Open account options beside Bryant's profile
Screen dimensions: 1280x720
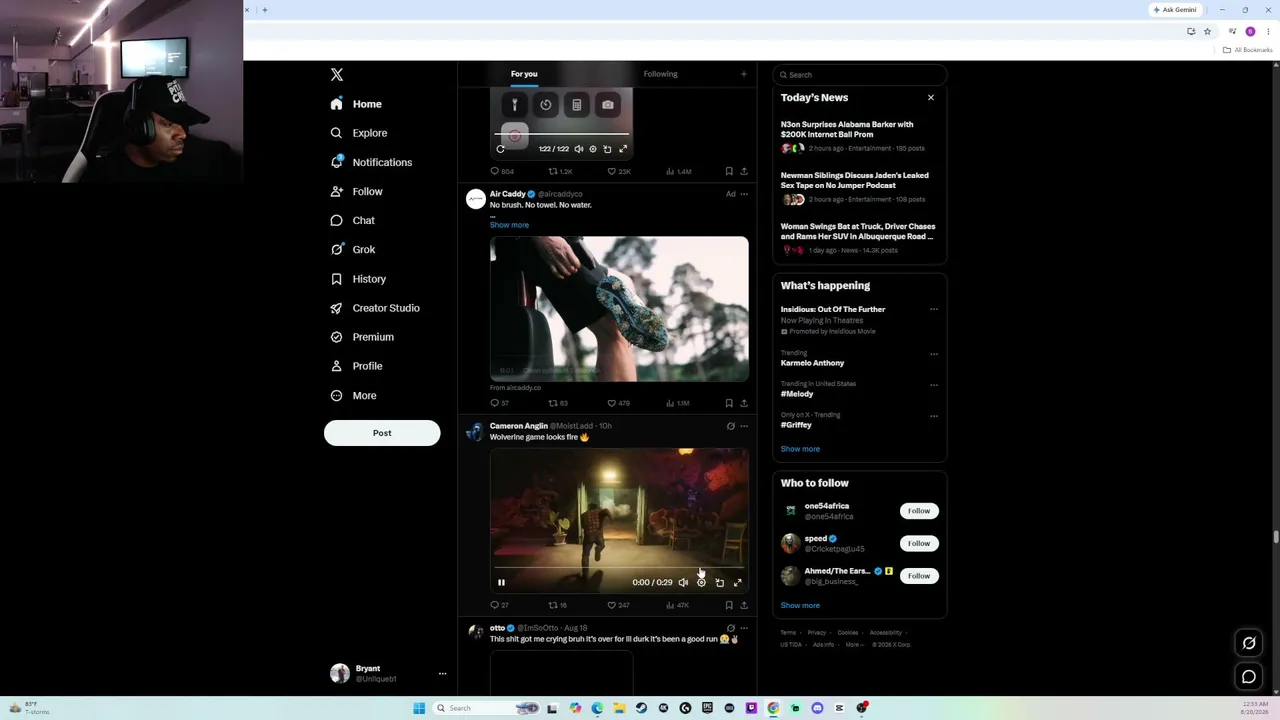442,674
